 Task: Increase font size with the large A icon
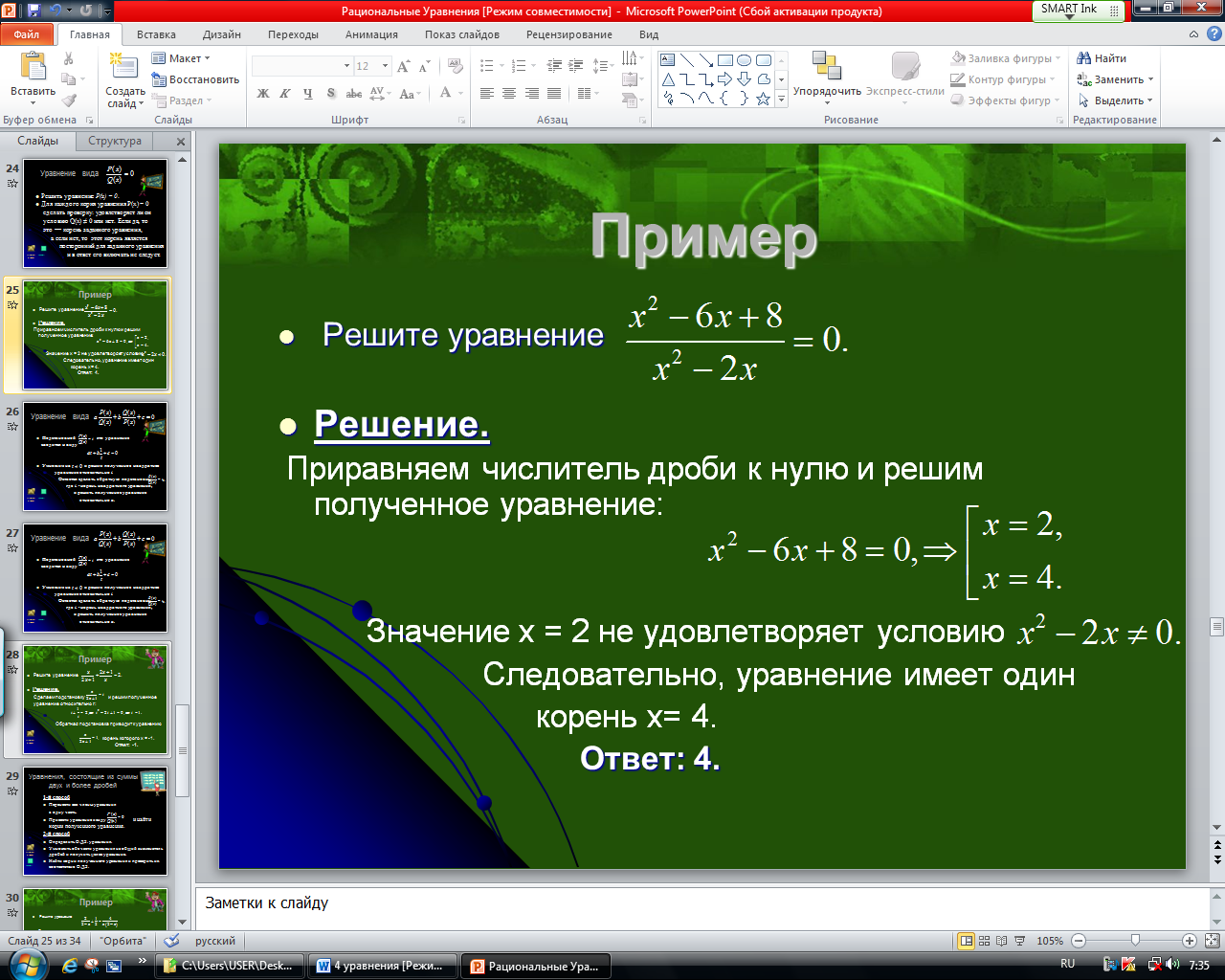pyautogui.click(x=403, y=66)
